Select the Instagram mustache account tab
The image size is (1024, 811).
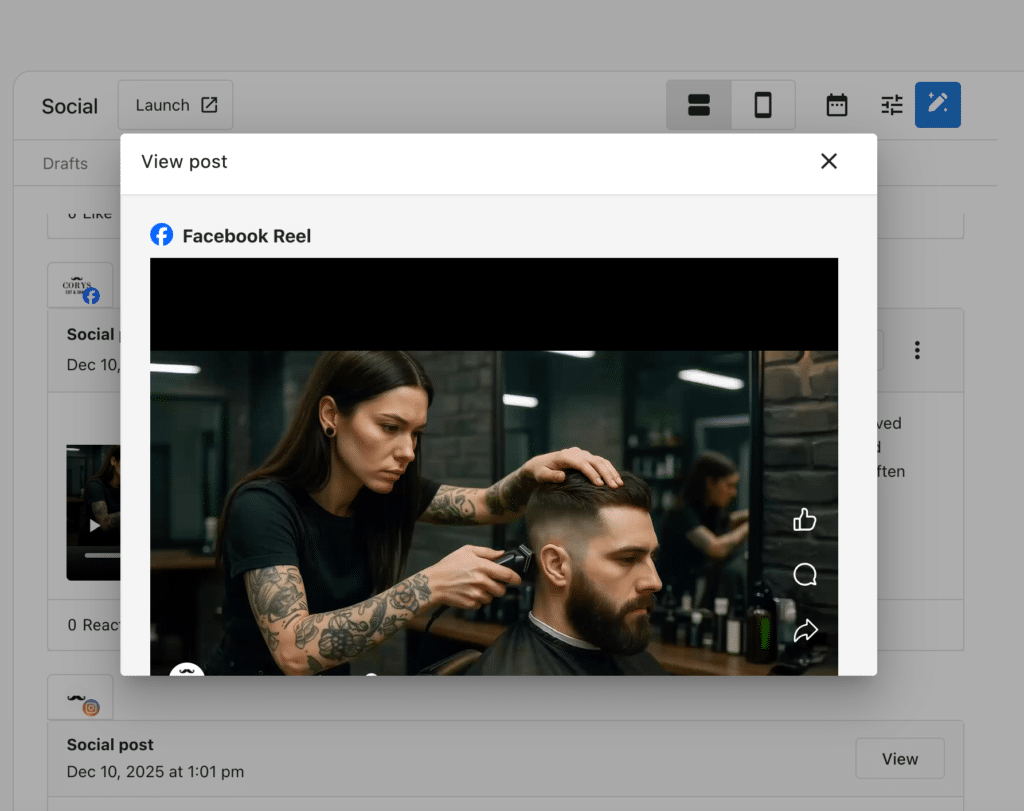pos(80,698)
